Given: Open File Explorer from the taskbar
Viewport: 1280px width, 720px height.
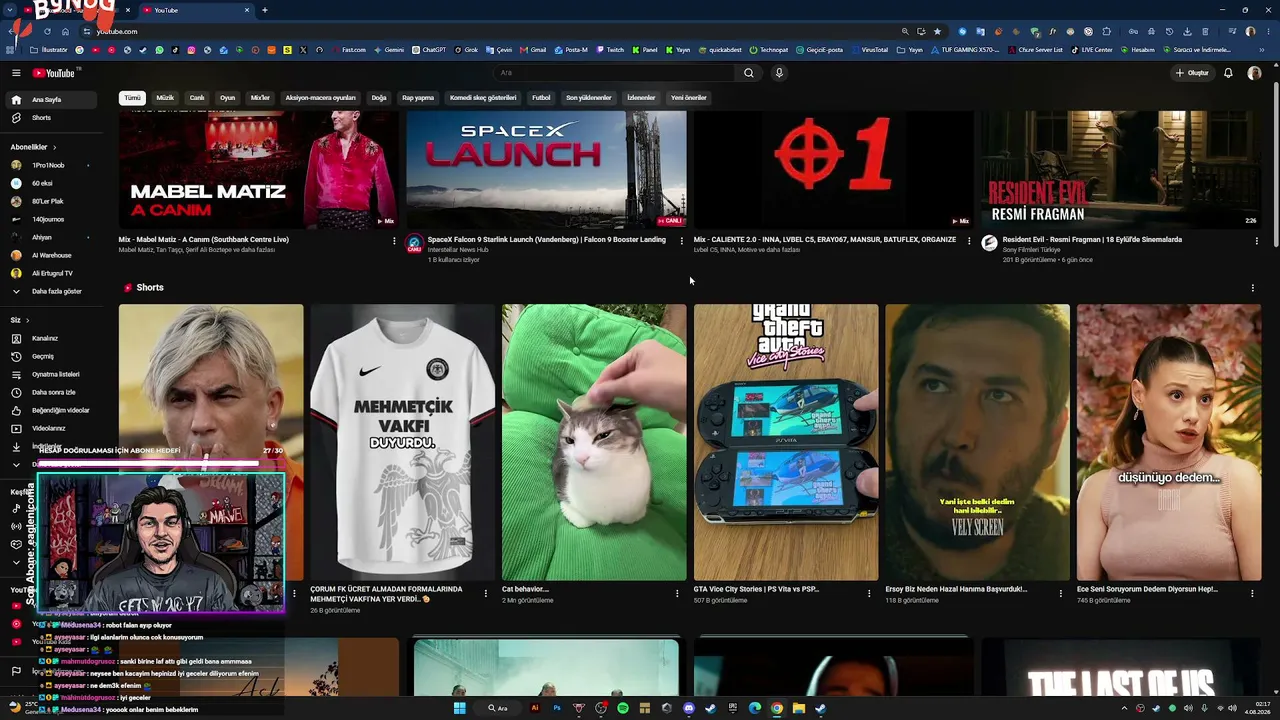Looking at the screenshot, I should click(x=799, y=708).
